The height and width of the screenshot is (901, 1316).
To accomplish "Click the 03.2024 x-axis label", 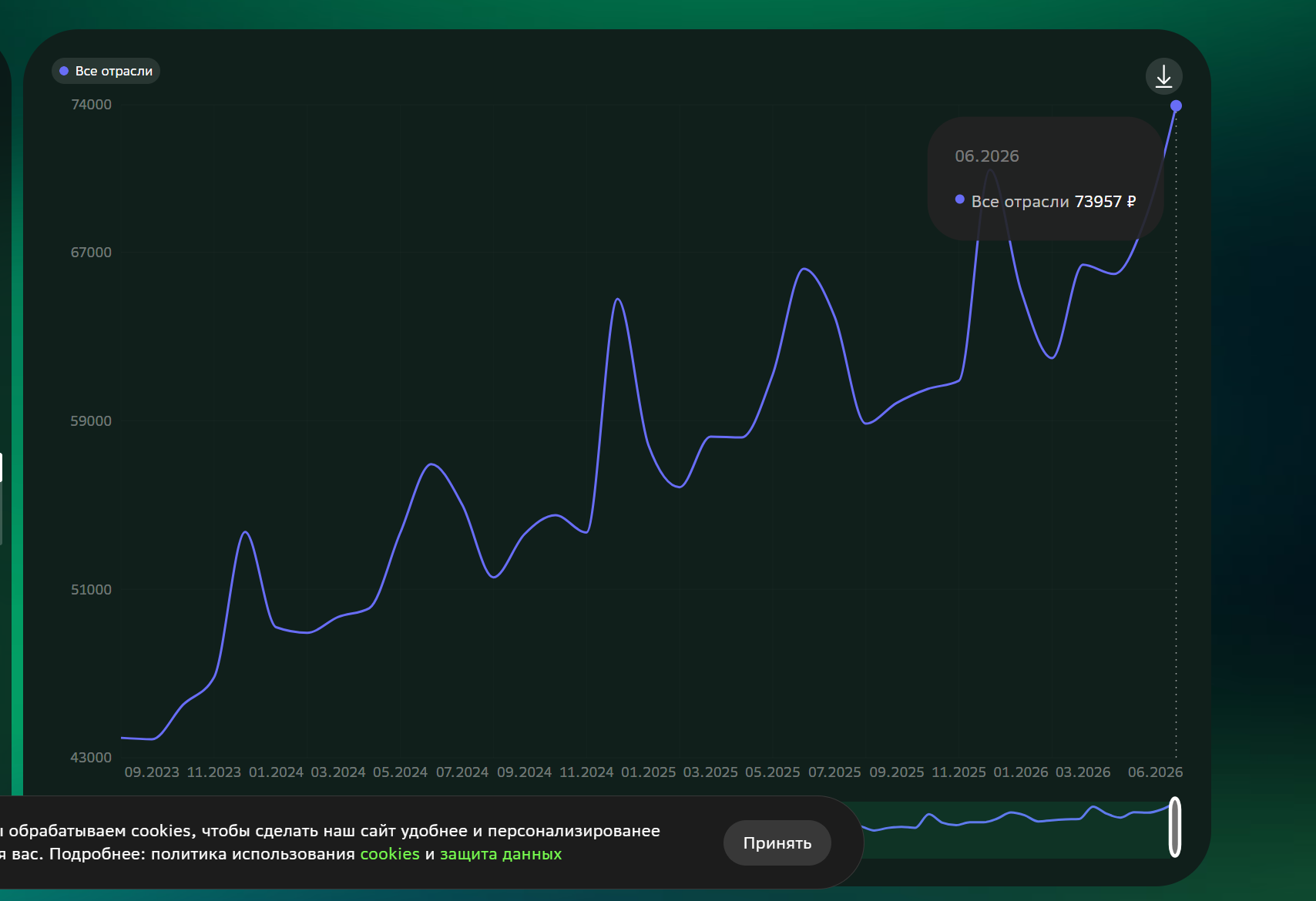I will point(338,772).
